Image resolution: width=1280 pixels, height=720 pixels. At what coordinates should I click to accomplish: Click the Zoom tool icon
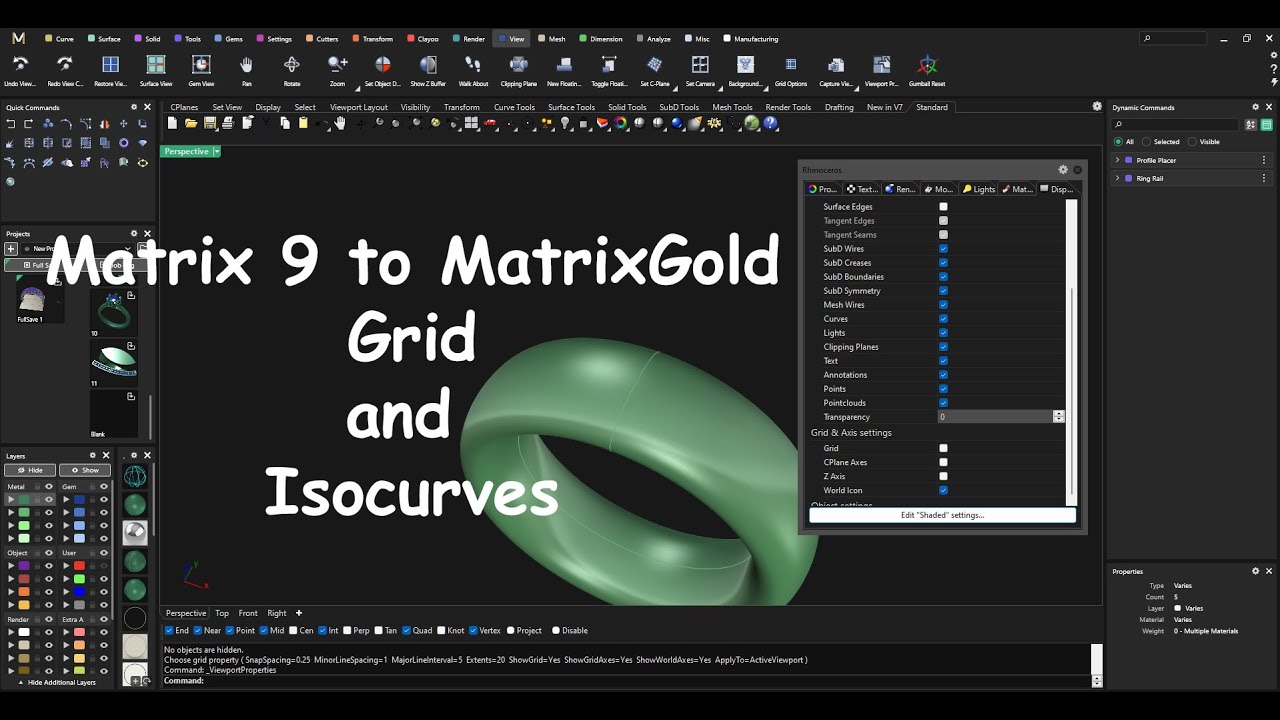[x=338, y=64]
